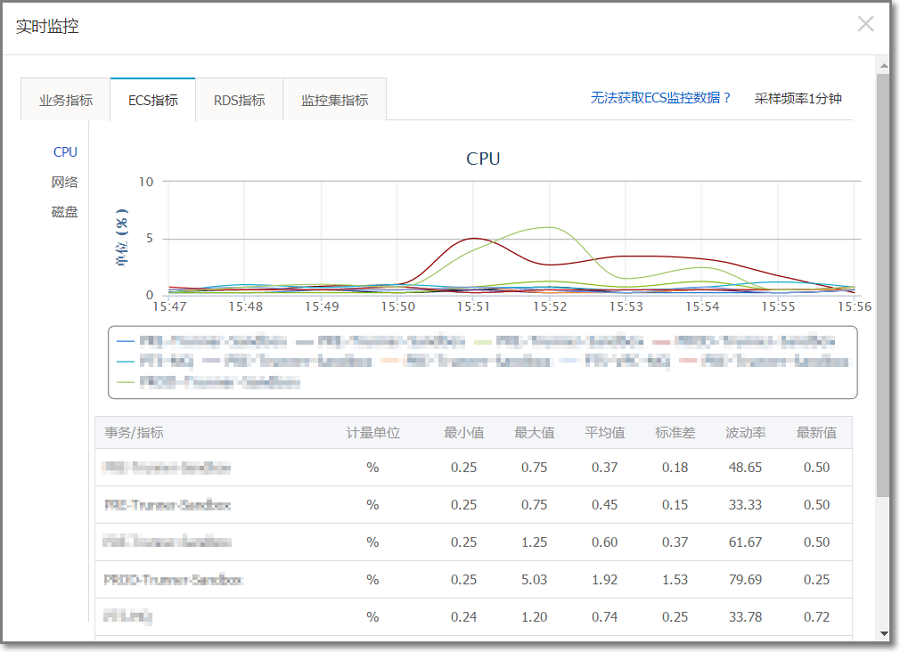Screen dimensions: 900x652
Task: Click the 15:56 time axis label
Action: click(x=854, y=307)
